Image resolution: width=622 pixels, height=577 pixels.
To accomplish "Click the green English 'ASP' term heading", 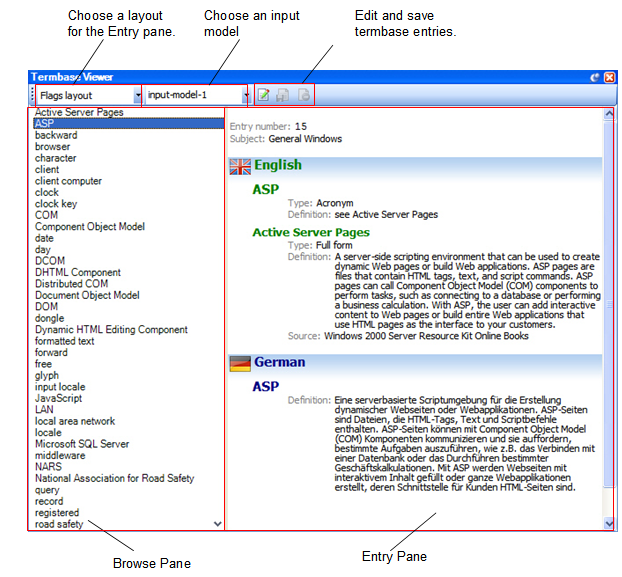I will click(x=266, y=190).
